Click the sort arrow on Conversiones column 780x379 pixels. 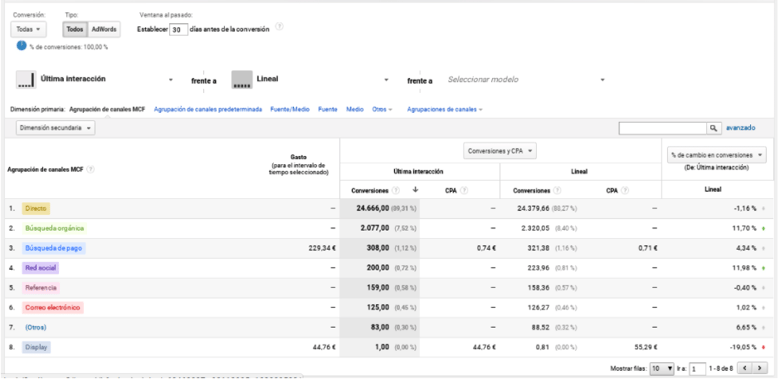pyautogui.click(x=415, y=190)
